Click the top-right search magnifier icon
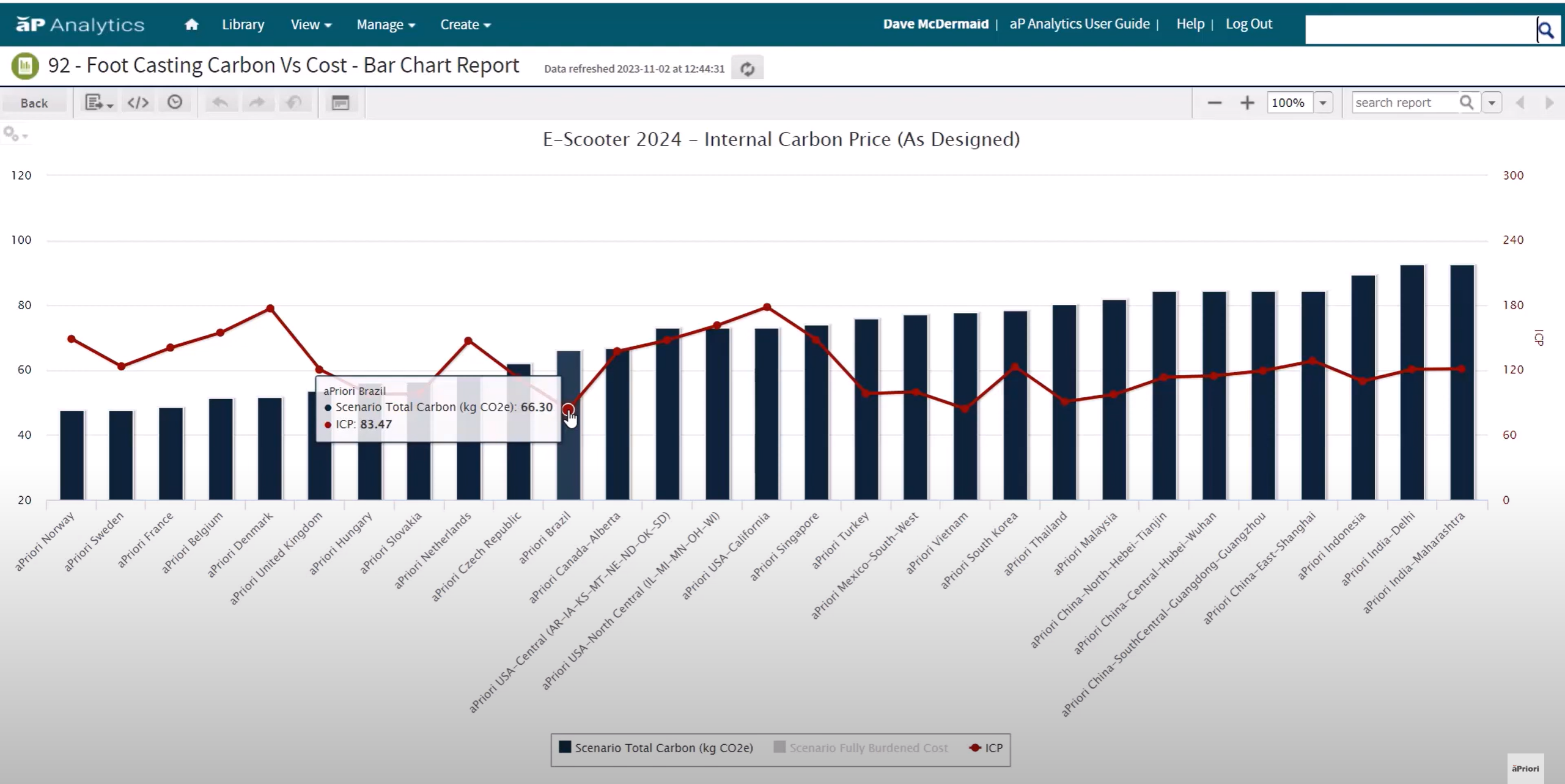The image size is (1565, 784). point(1546,30)
